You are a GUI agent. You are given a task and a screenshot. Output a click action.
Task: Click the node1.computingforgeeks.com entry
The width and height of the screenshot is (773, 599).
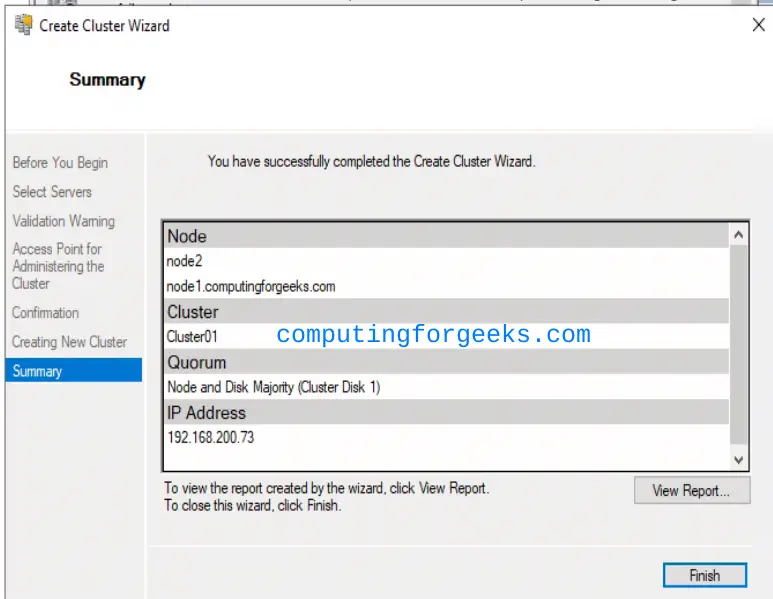(x=446, y=286)
